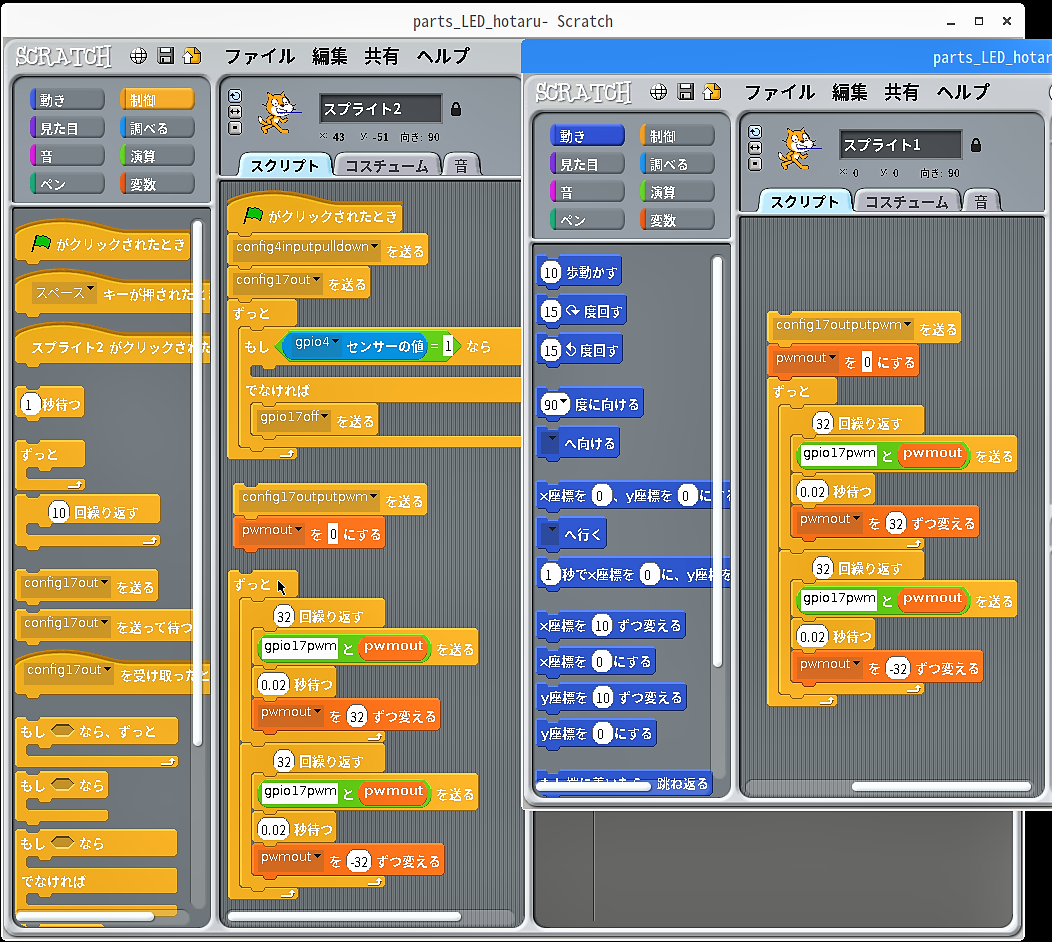The image size is (1052, 942).
Task: Open ファイル menu in back Scratch window
Action: tap(260, 56)
